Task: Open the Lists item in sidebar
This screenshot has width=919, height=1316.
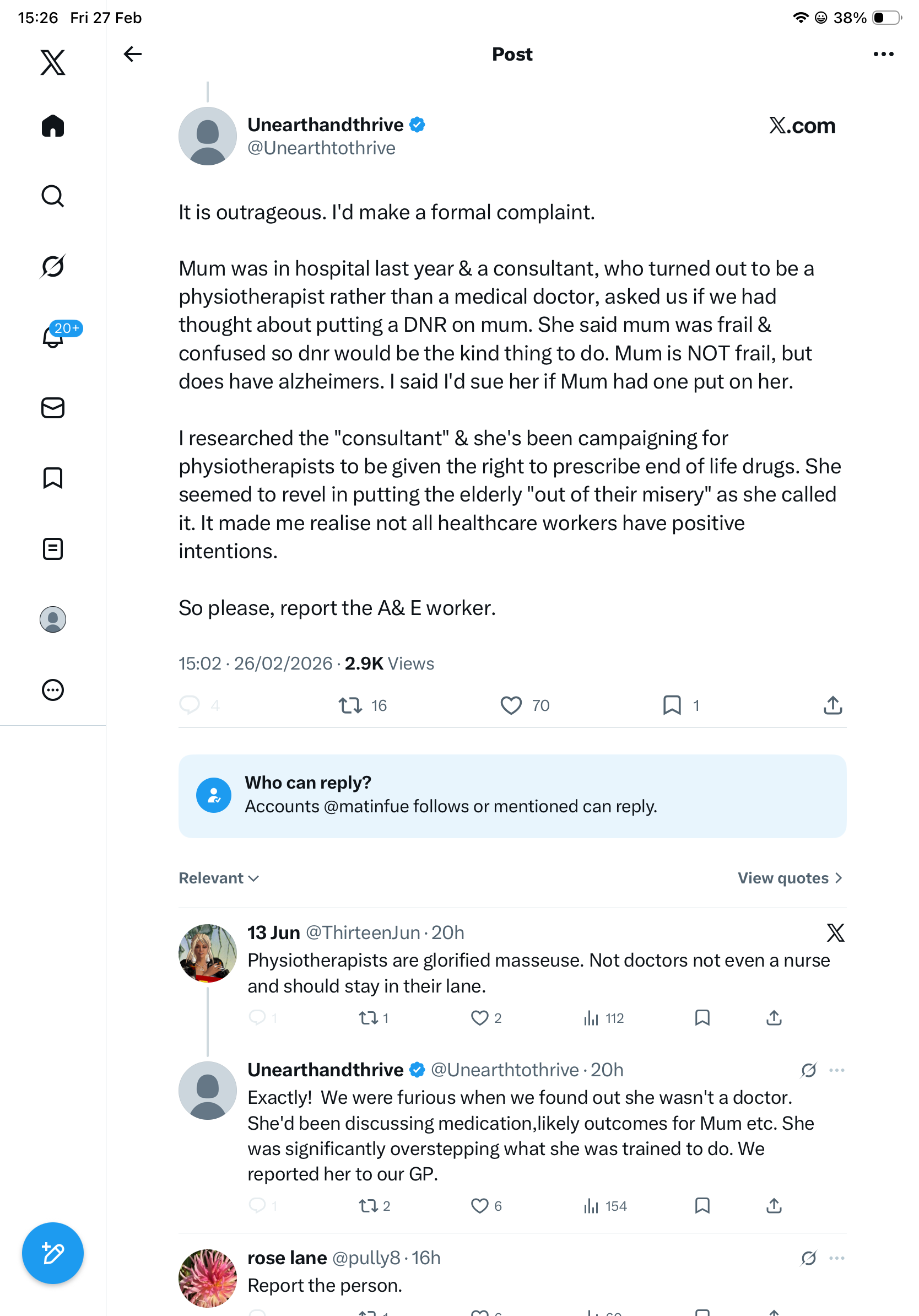Action: 53,549
